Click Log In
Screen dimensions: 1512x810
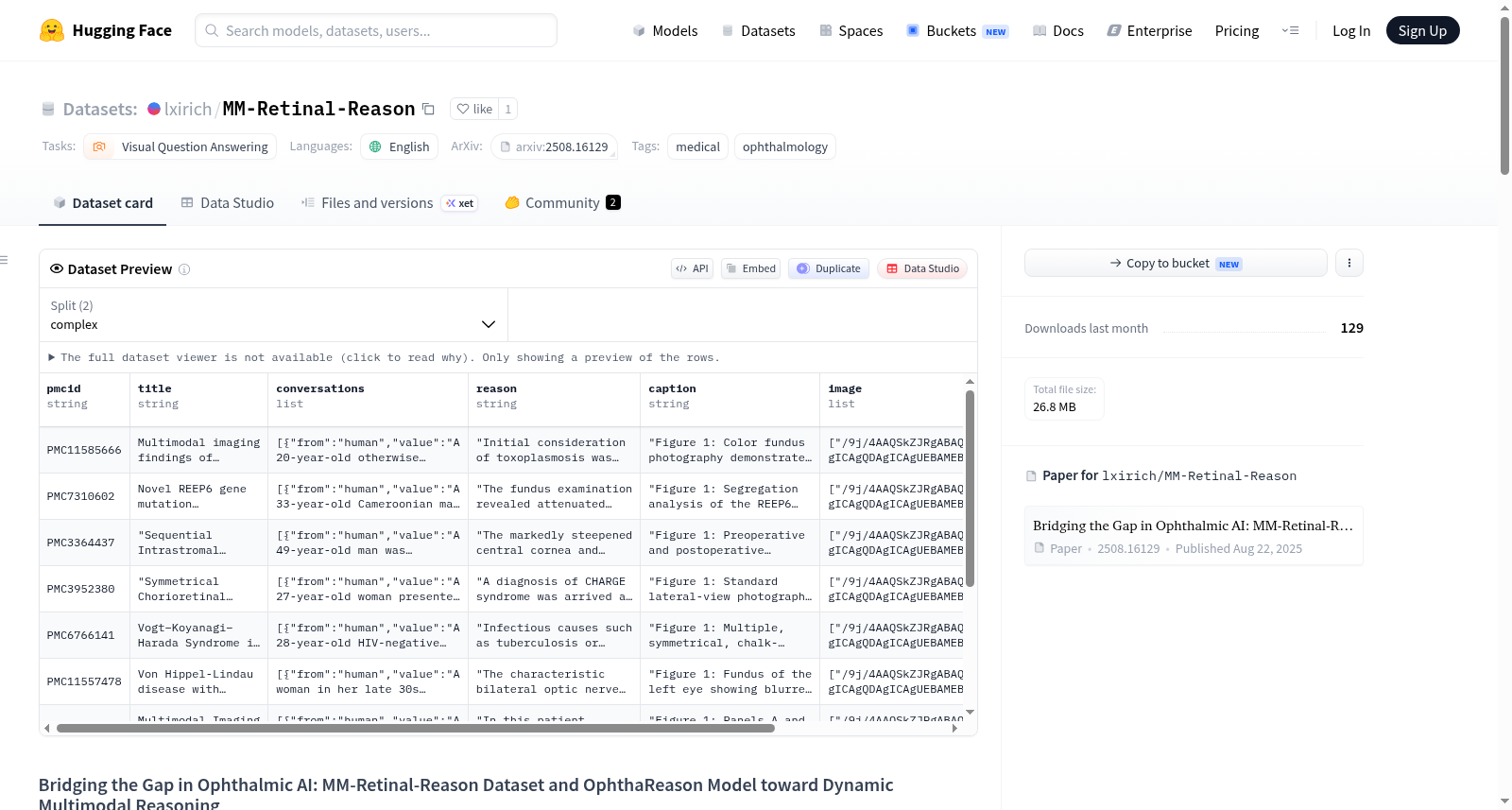(x=1351, y=30)
